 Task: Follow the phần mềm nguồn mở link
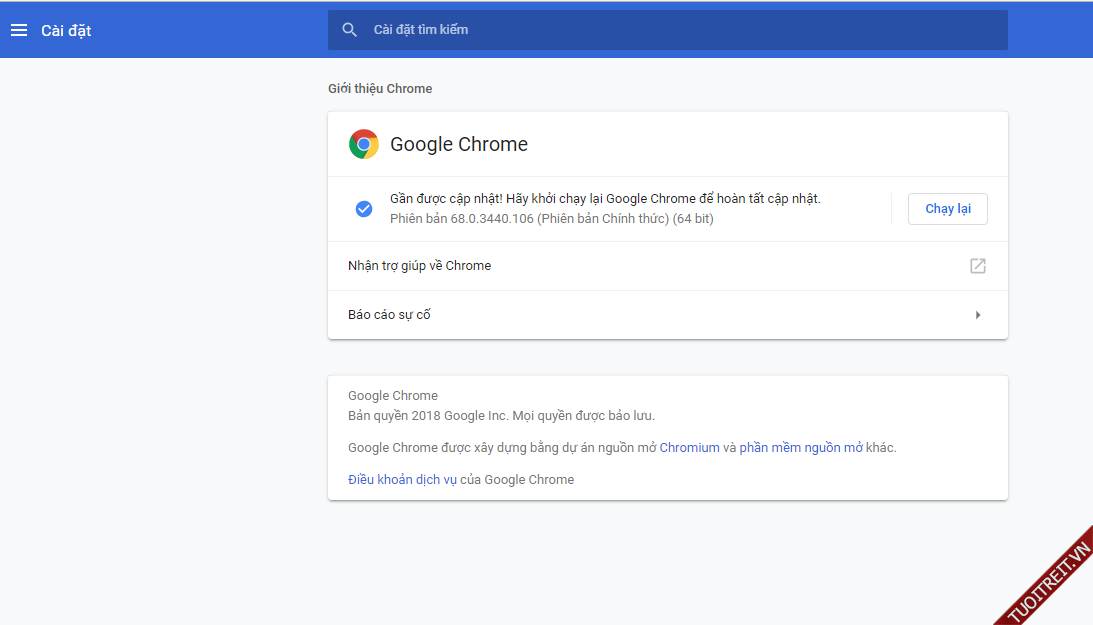790,448
